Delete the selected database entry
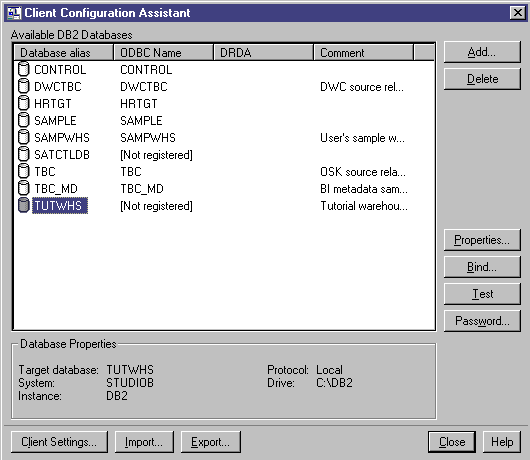530x460 pixels. [x=482, y=79]
